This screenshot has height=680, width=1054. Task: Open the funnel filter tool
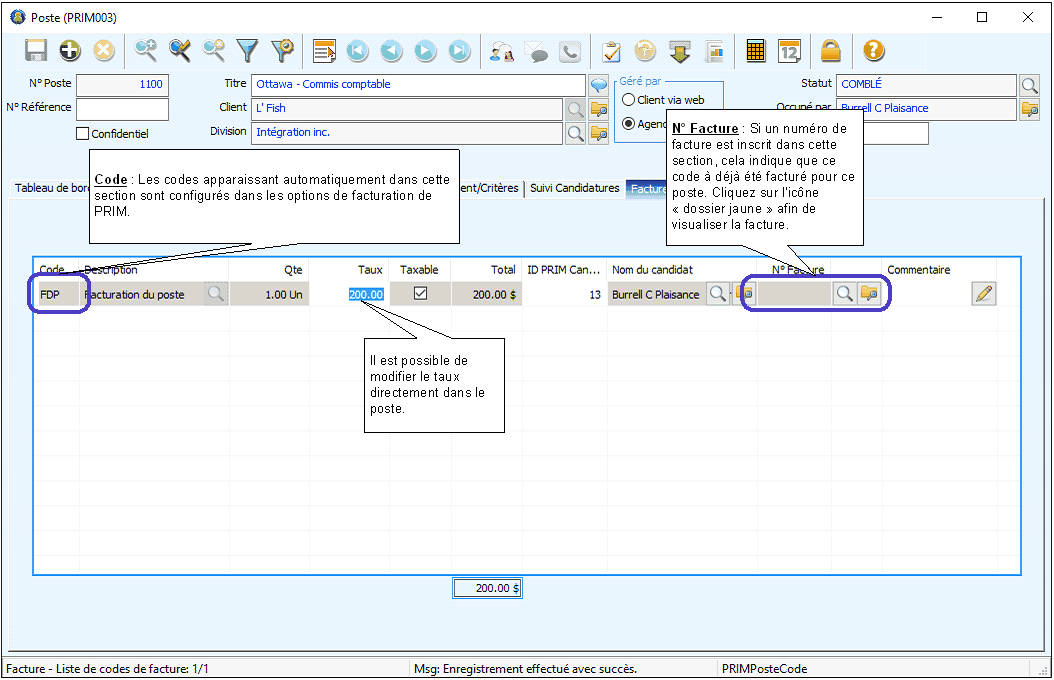(x=247, y=51)
